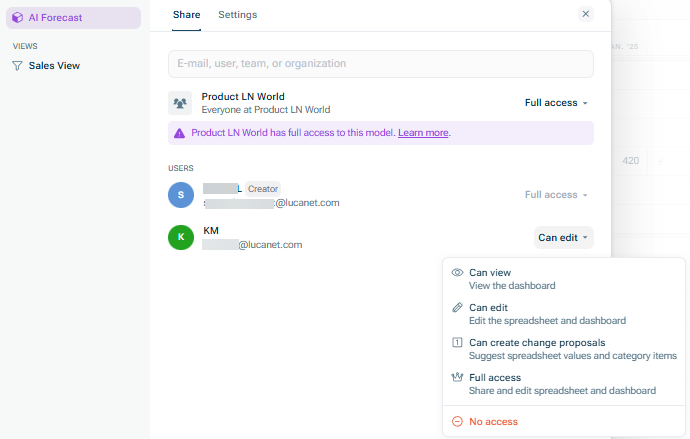Click the USERS section heading
690x439 pixels.
[180, 168]
